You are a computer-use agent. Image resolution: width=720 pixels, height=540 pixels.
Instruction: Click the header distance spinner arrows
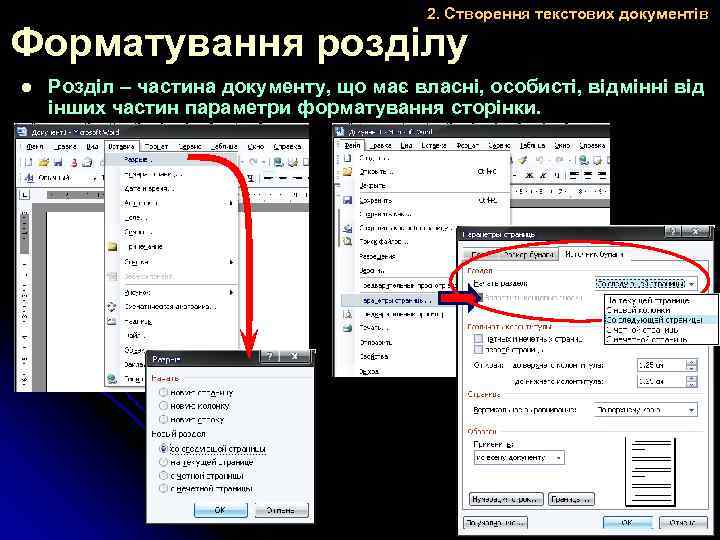pos(691,366)
